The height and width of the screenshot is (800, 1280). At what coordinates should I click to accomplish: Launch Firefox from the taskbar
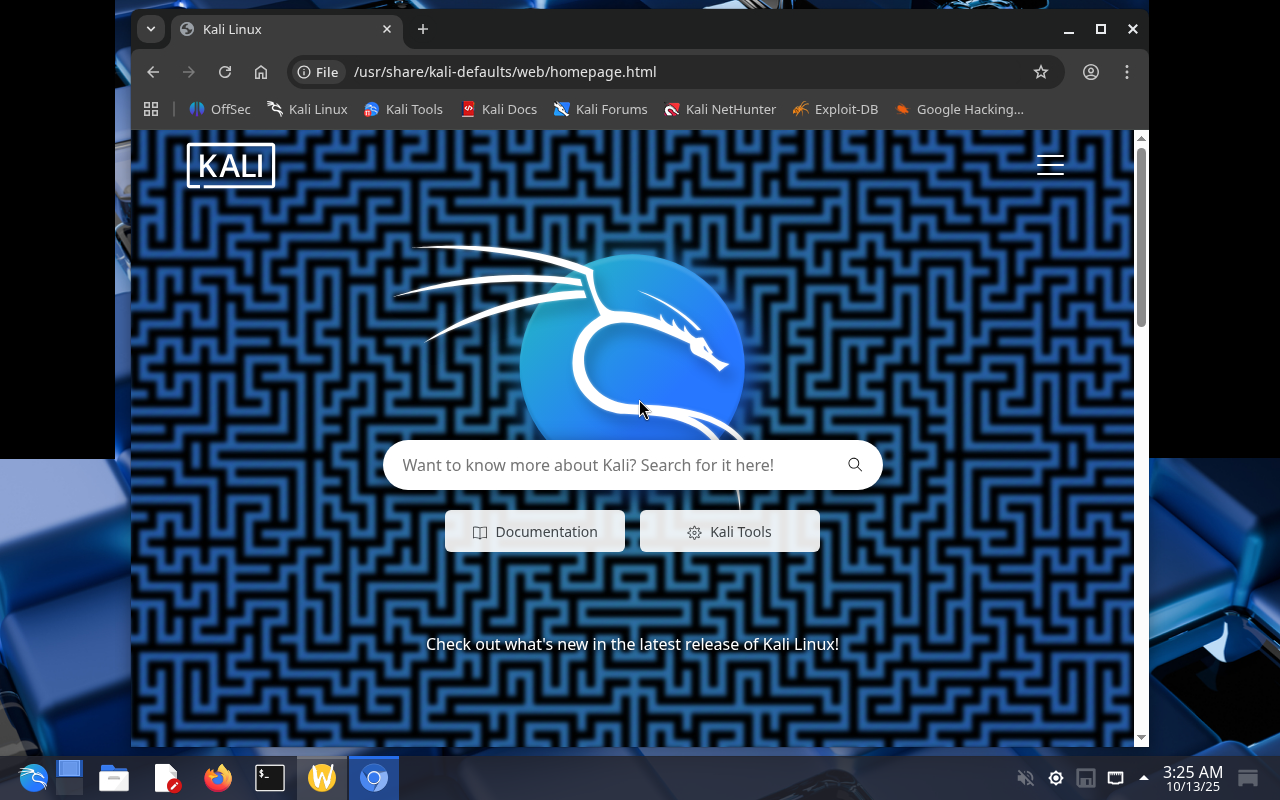[x=218, y=778]
